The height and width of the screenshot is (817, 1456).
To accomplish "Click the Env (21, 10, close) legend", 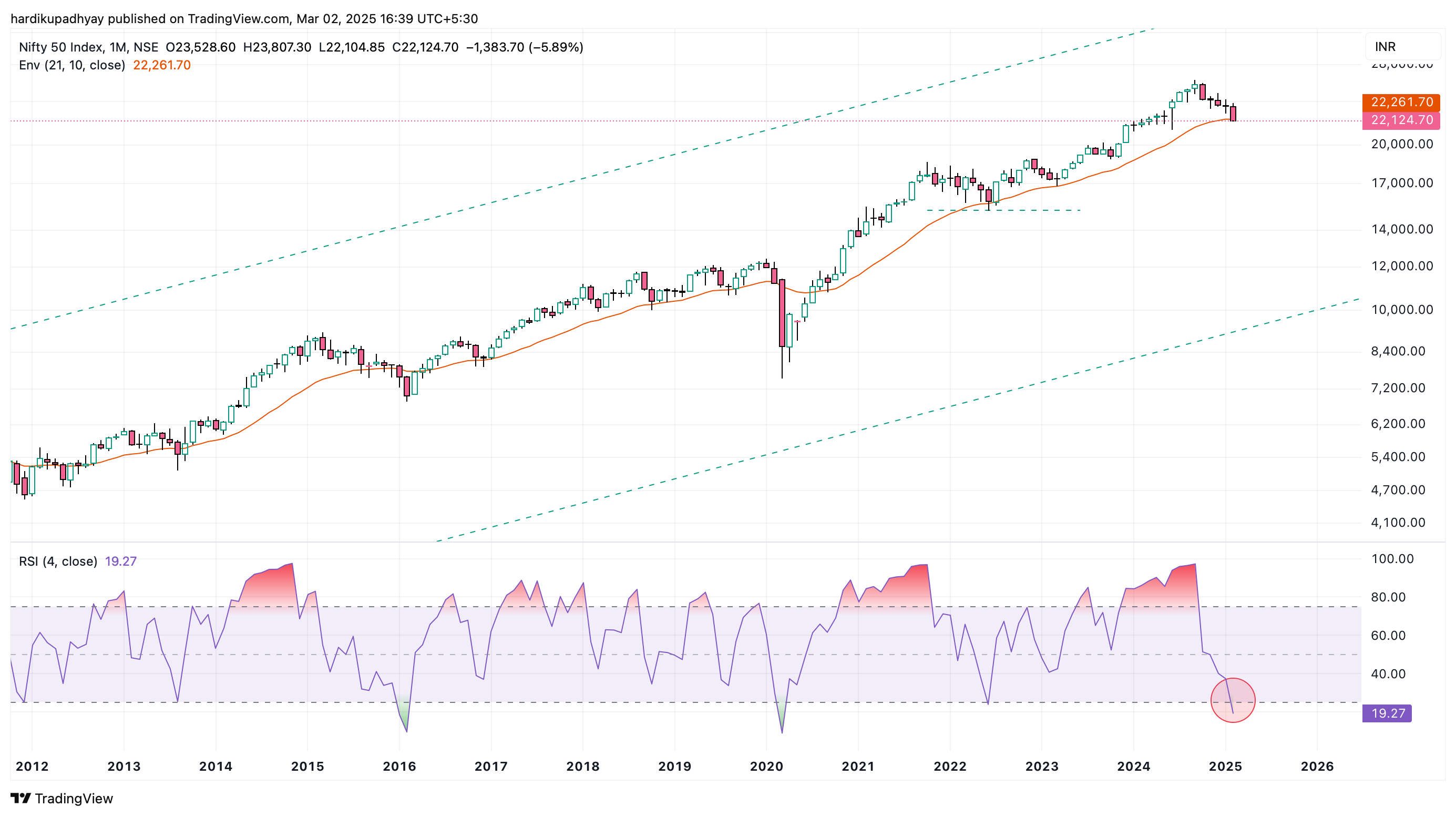I will (x=72, y=65).
